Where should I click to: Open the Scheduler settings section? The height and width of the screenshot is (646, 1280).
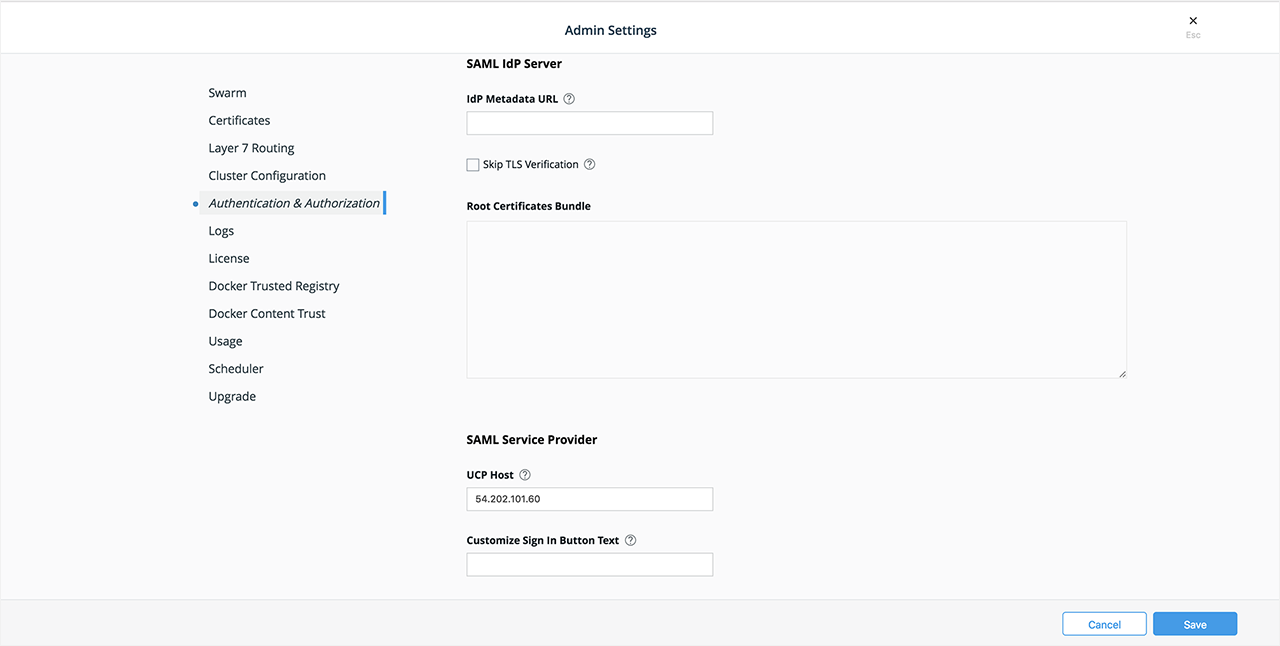tap(236, 368)
